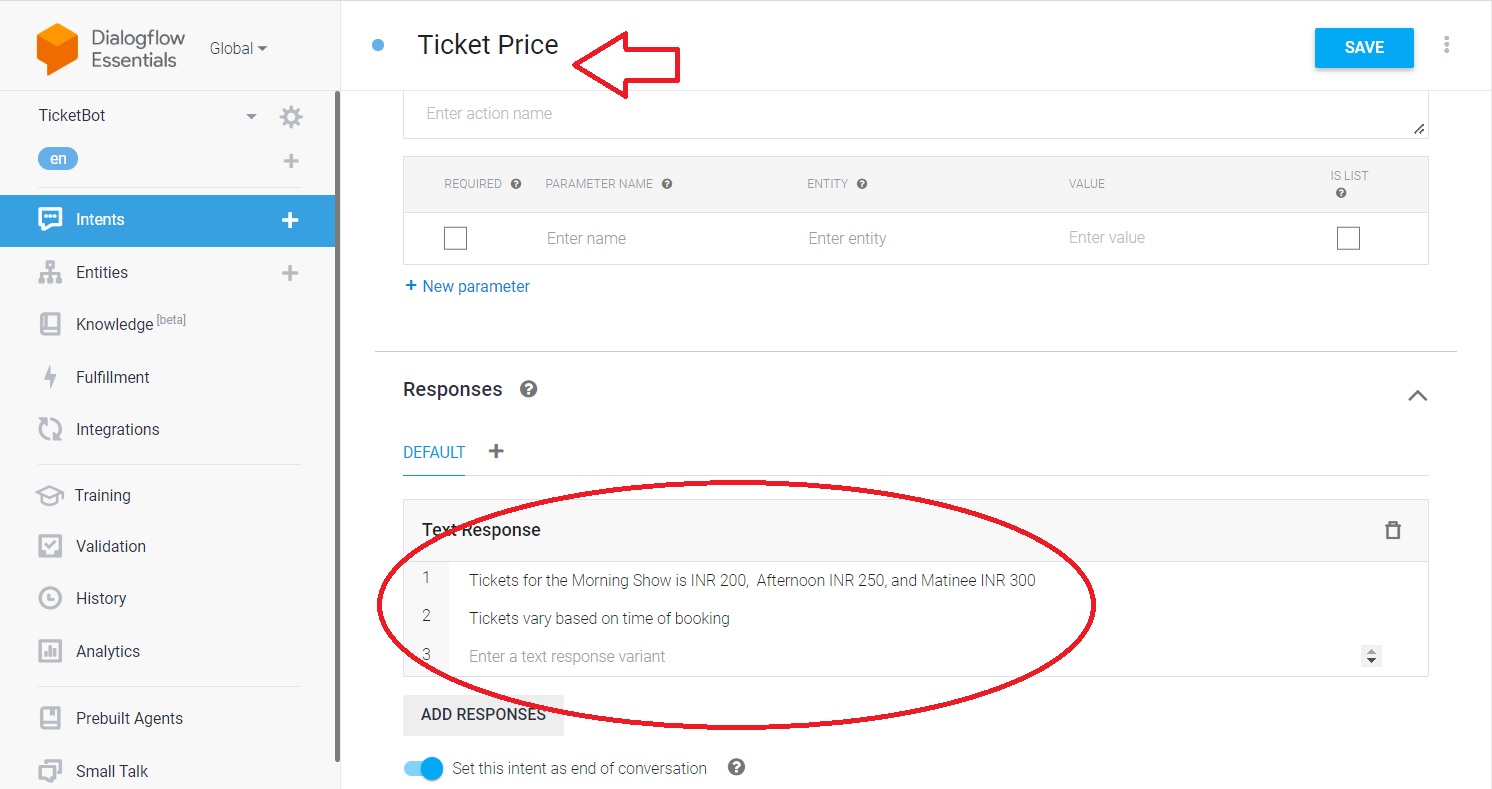Image resolution: width=1492 pixels, height=789 pixels.
Task: Click the 'Enter action name' field
Action: pyautogui.click(x=700, y=113)
